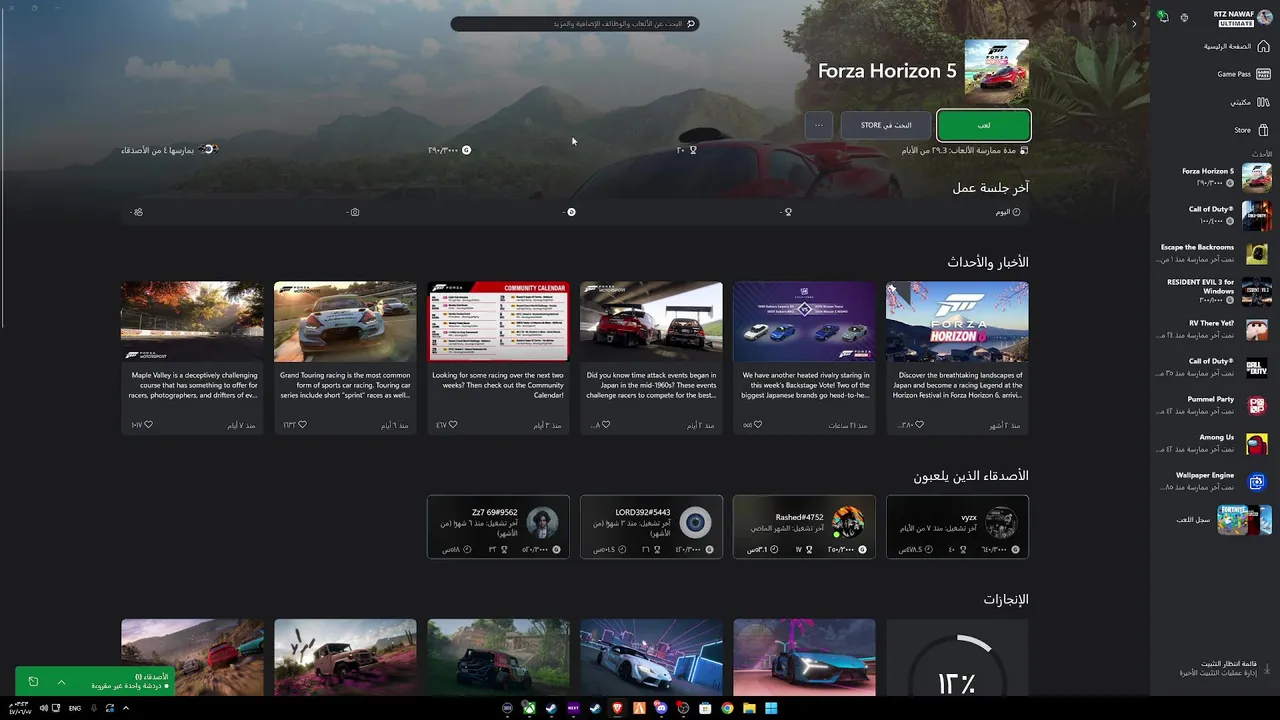This screenshot has width=1280, height=720.
Task: Select Among Us in sidebar
Action: pos(1214,443)
